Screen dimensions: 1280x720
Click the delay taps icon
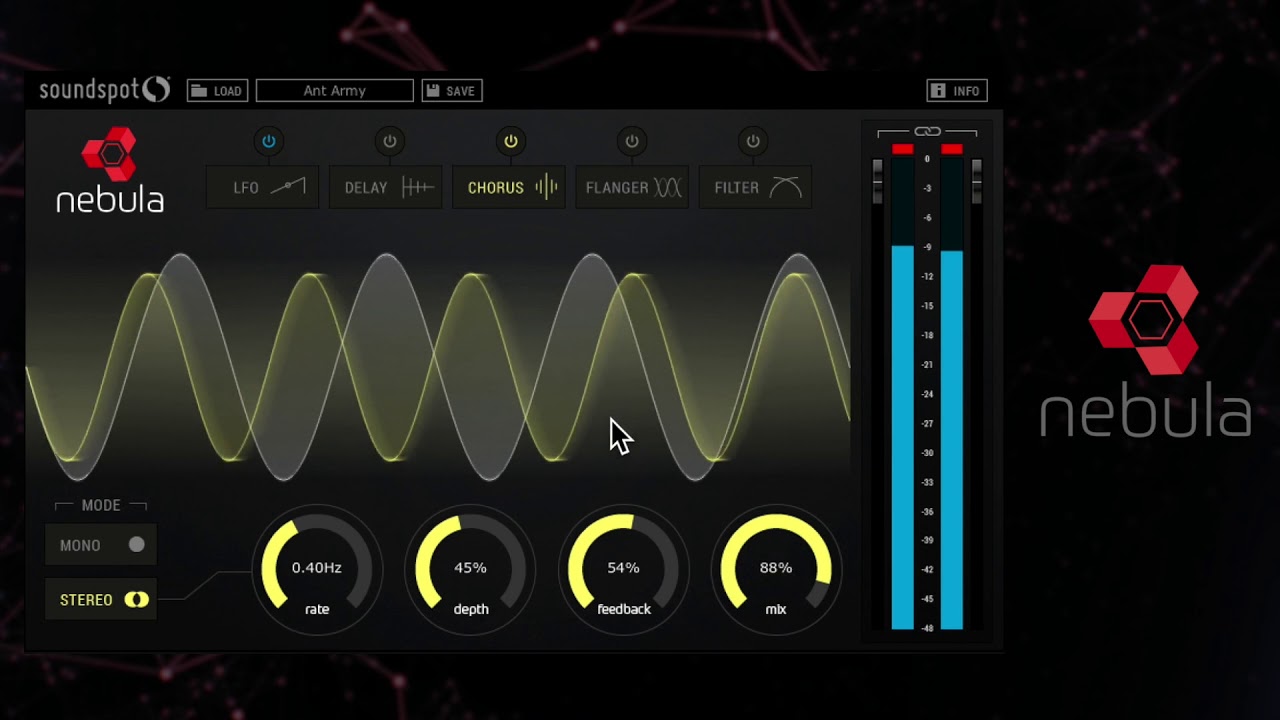(418, 187)
